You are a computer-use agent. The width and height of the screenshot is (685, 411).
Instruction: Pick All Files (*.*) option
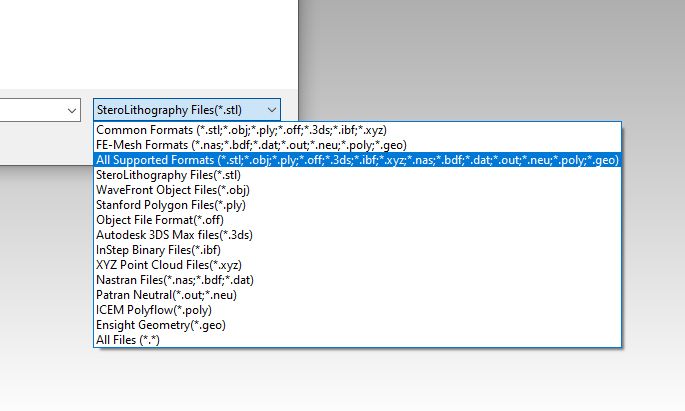(357, 340)
